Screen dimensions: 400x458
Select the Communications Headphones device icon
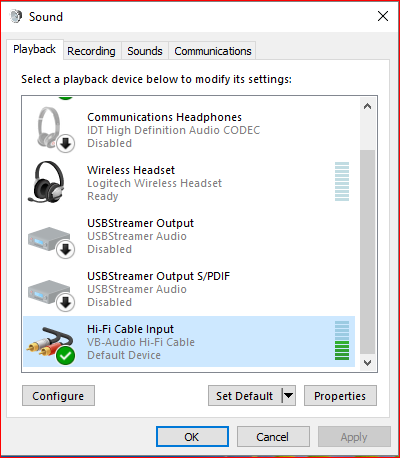point(52,129)
